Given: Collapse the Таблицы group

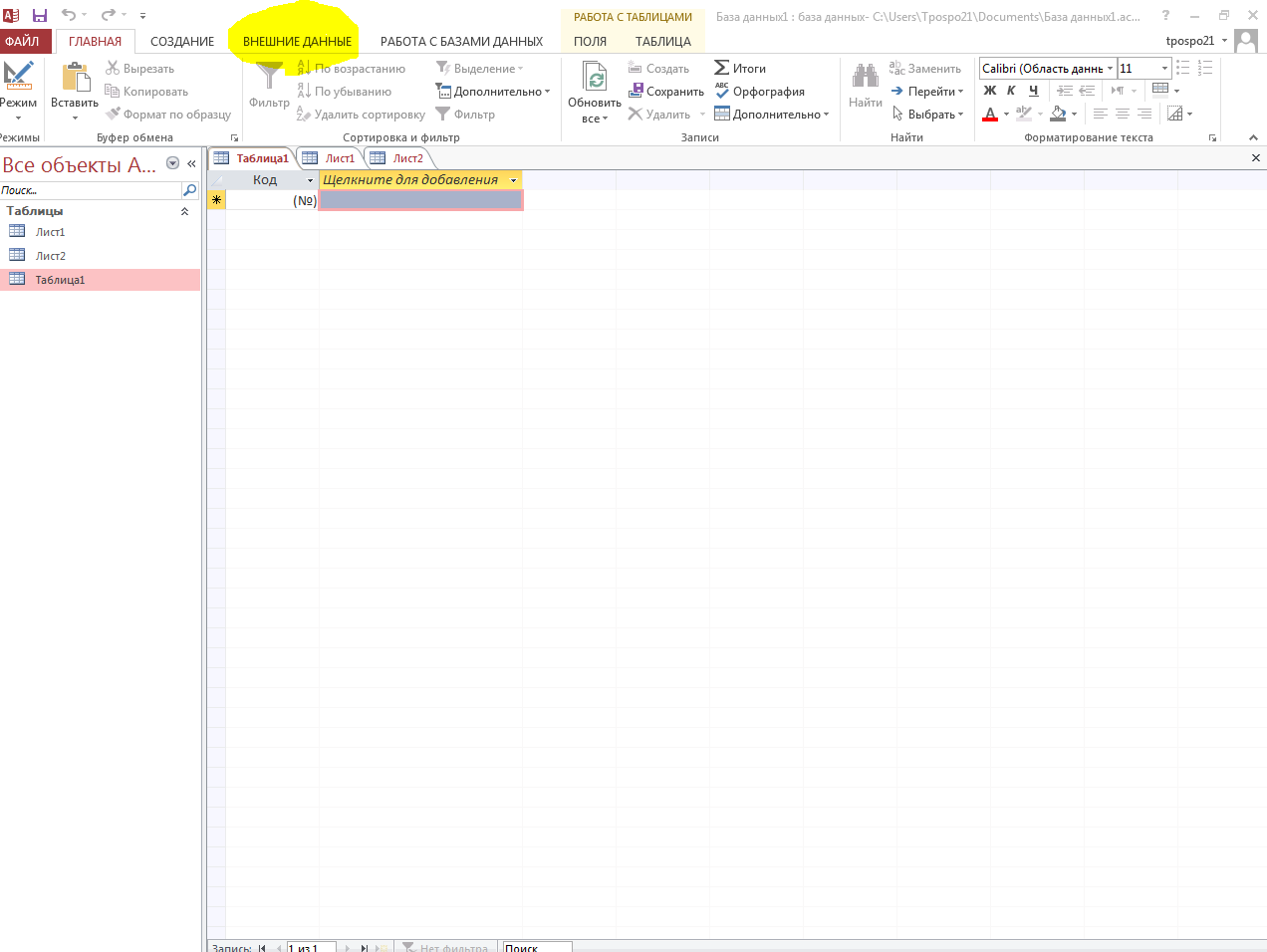Looking at the screenshot, I should 184,211.
